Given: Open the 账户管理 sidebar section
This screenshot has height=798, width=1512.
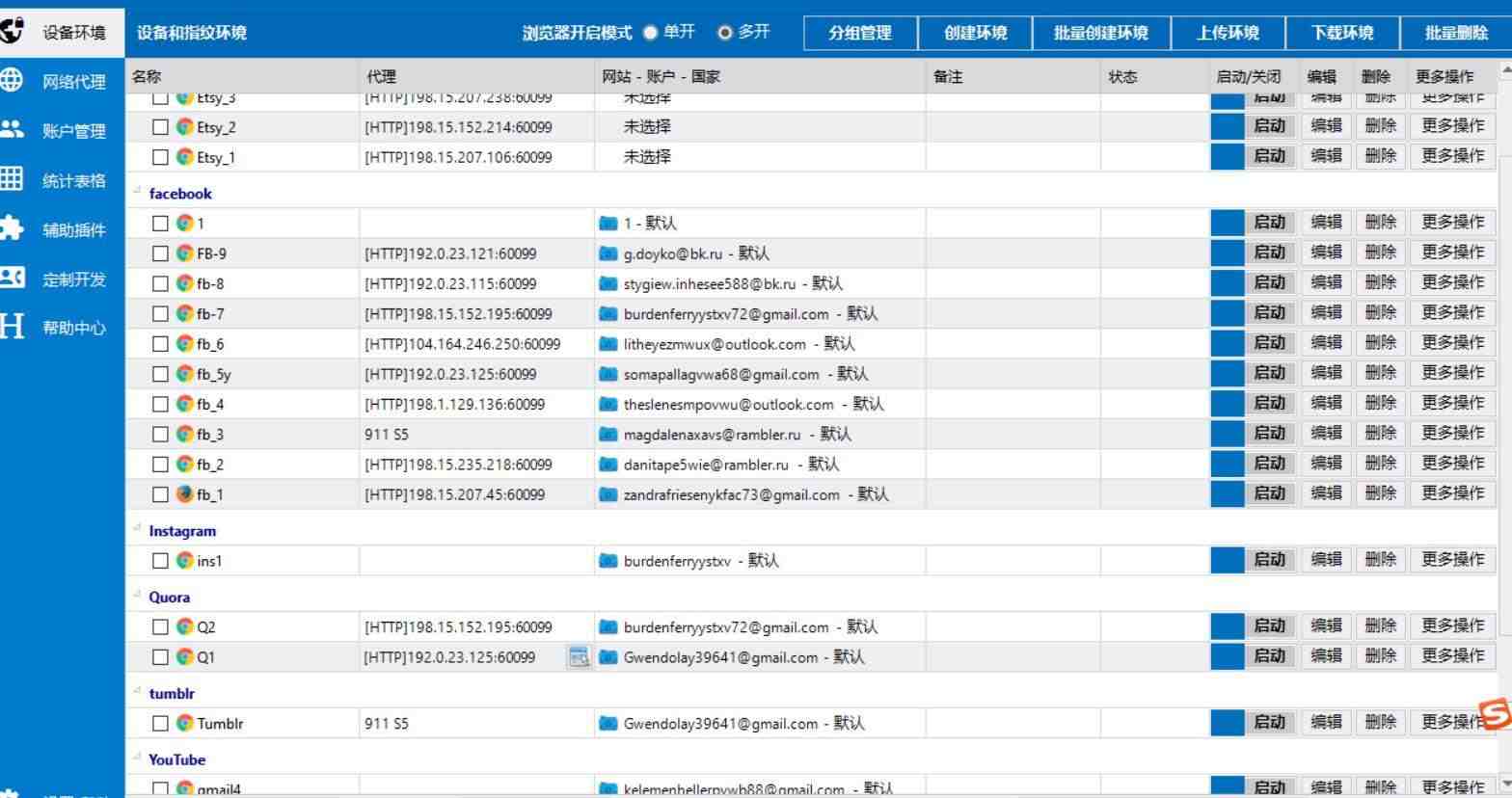Looking at the screenshot, I should [x=63, y=131].
